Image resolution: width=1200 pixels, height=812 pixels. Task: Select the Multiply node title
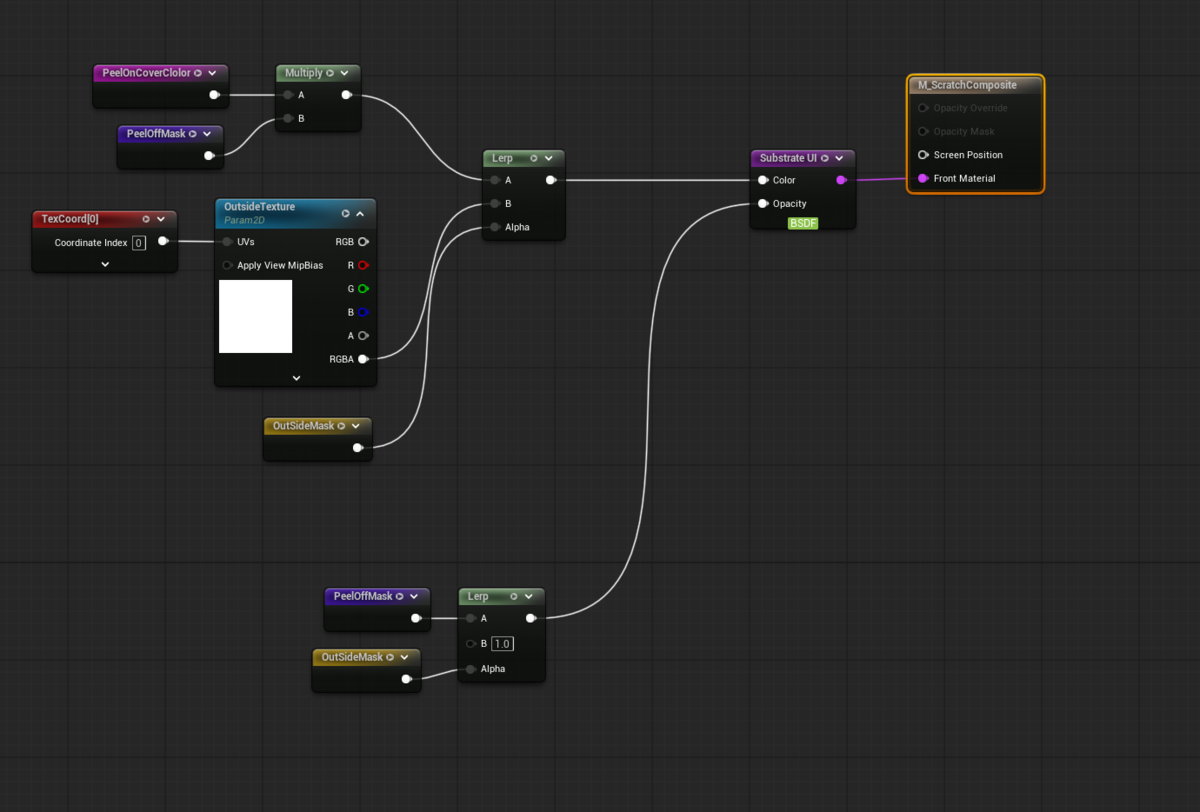point(303,73)
